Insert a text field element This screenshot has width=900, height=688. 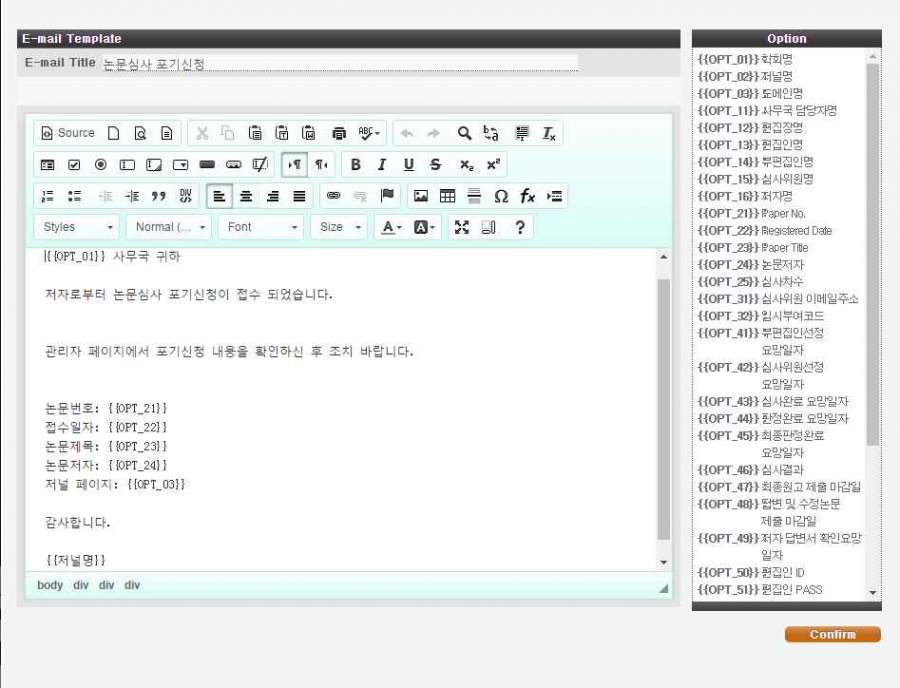127,165
